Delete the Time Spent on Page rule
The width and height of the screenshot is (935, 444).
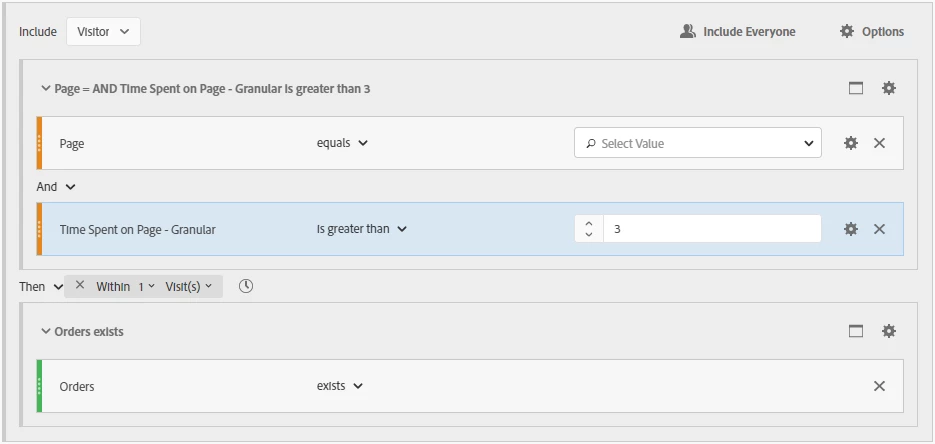(880, 229)
